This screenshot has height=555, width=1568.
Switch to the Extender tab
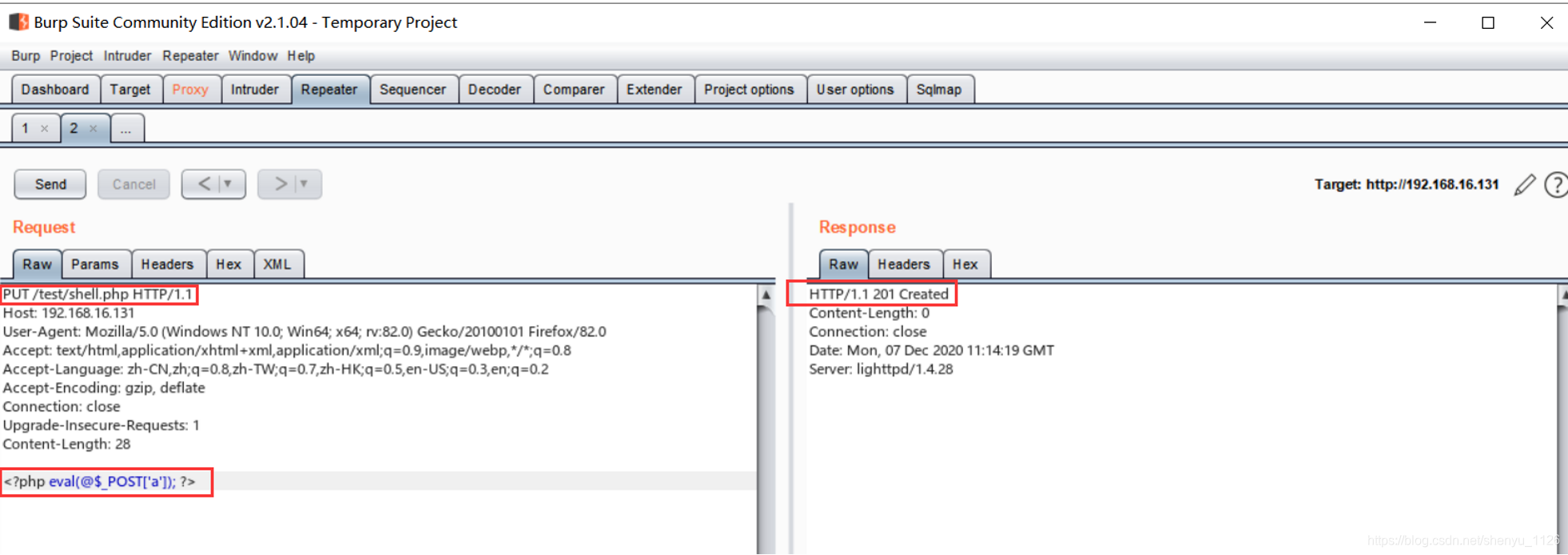click(655, 90)
